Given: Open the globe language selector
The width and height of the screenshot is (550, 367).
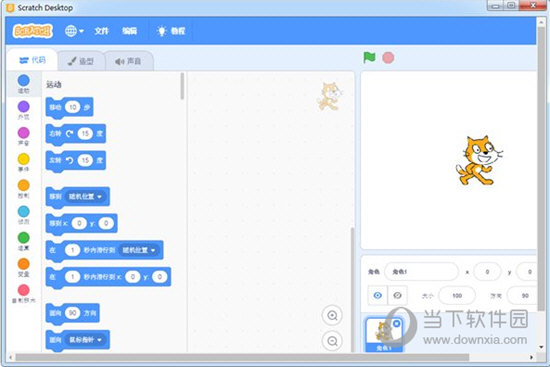Looking at the screenshot, I should tap(74, 31).
